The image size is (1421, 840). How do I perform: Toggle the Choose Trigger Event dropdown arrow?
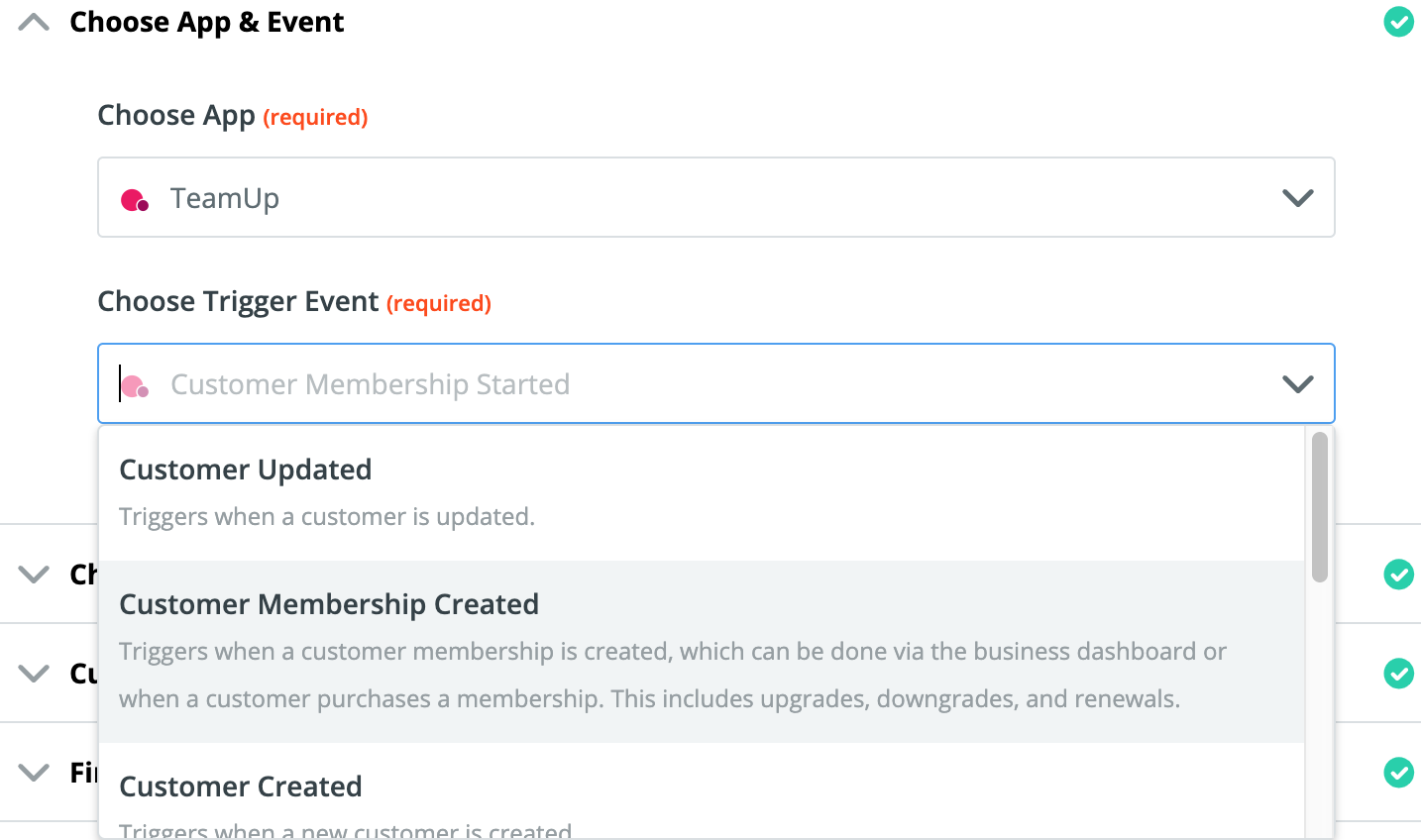click(1297, 384)
